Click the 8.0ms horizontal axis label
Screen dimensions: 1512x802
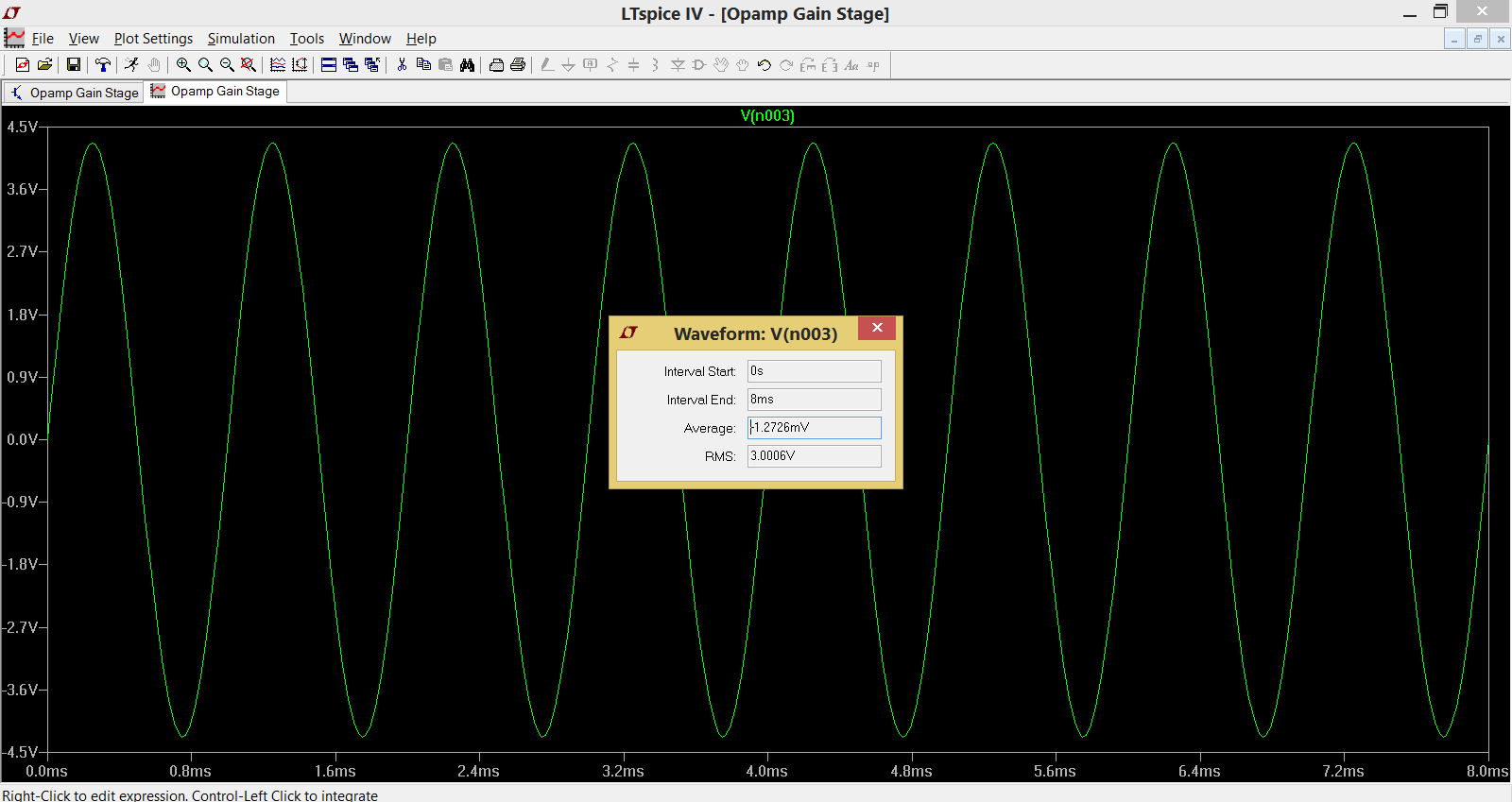click(x=1487, y=771)
